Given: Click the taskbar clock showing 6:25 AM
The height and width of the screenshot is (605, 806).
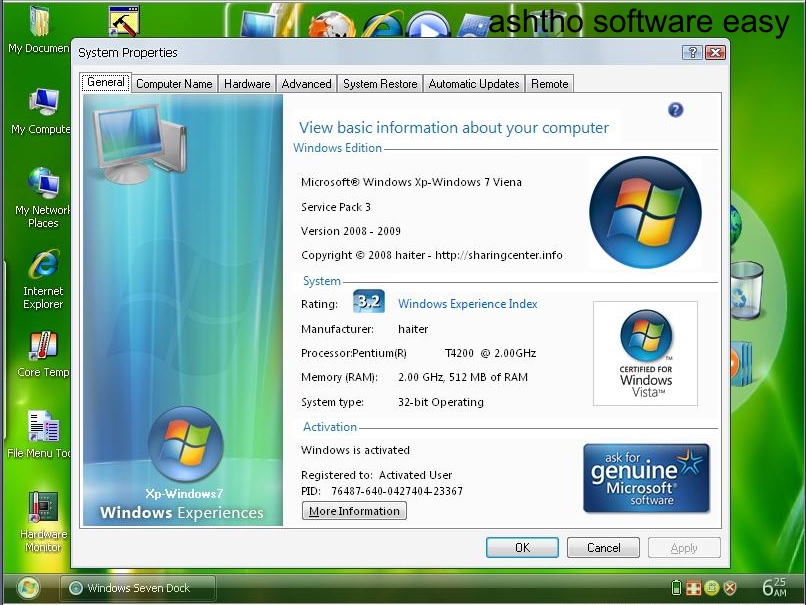Looking at the screenshot, I should [774, 586].
